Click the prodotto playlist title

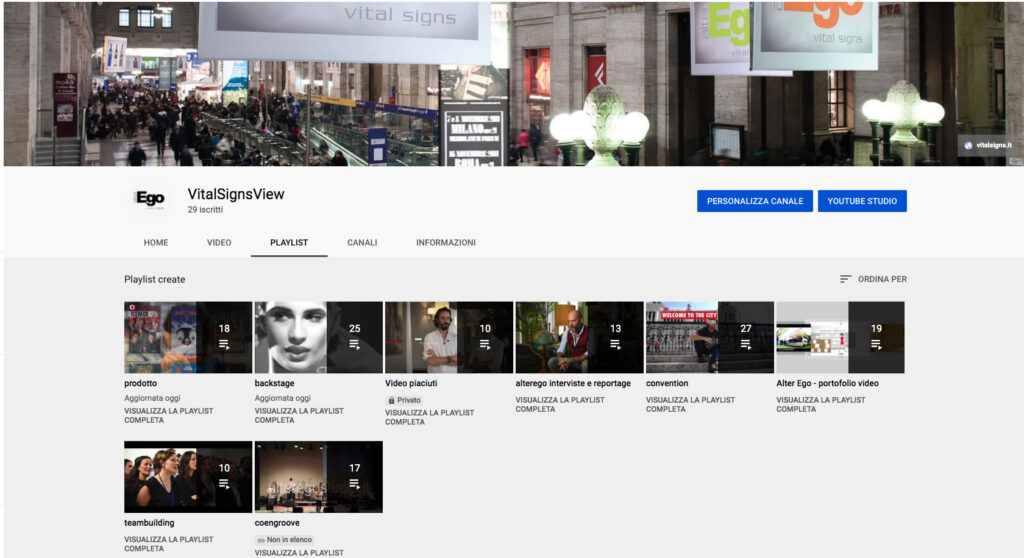click(x=140, y=384)
